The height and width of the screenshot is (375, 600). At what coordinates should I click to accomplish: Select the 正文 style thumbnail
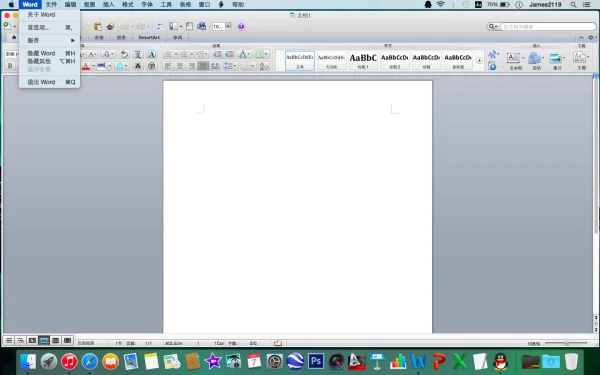[x=300, y=60]
